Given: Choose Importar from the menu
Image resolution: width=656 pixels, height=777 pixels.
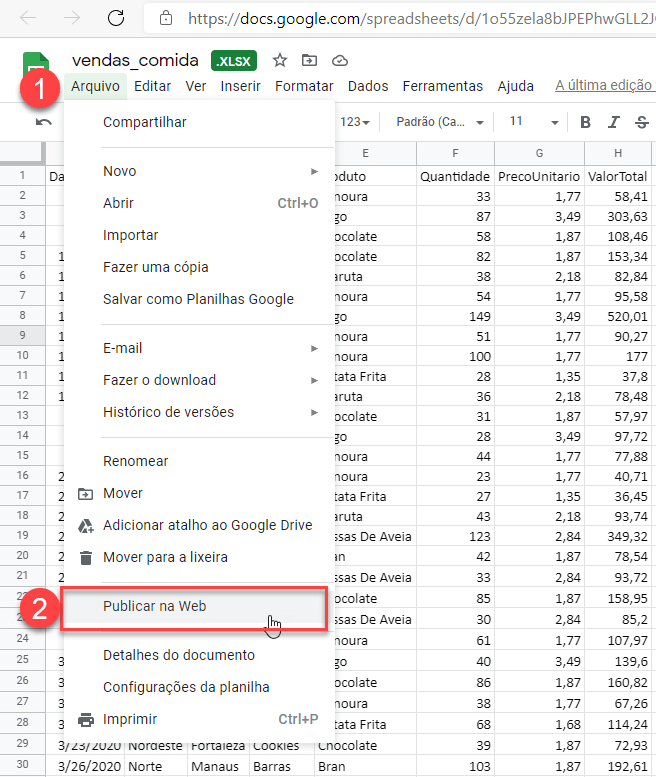Looking at the screenshot, I should [200, 235].
